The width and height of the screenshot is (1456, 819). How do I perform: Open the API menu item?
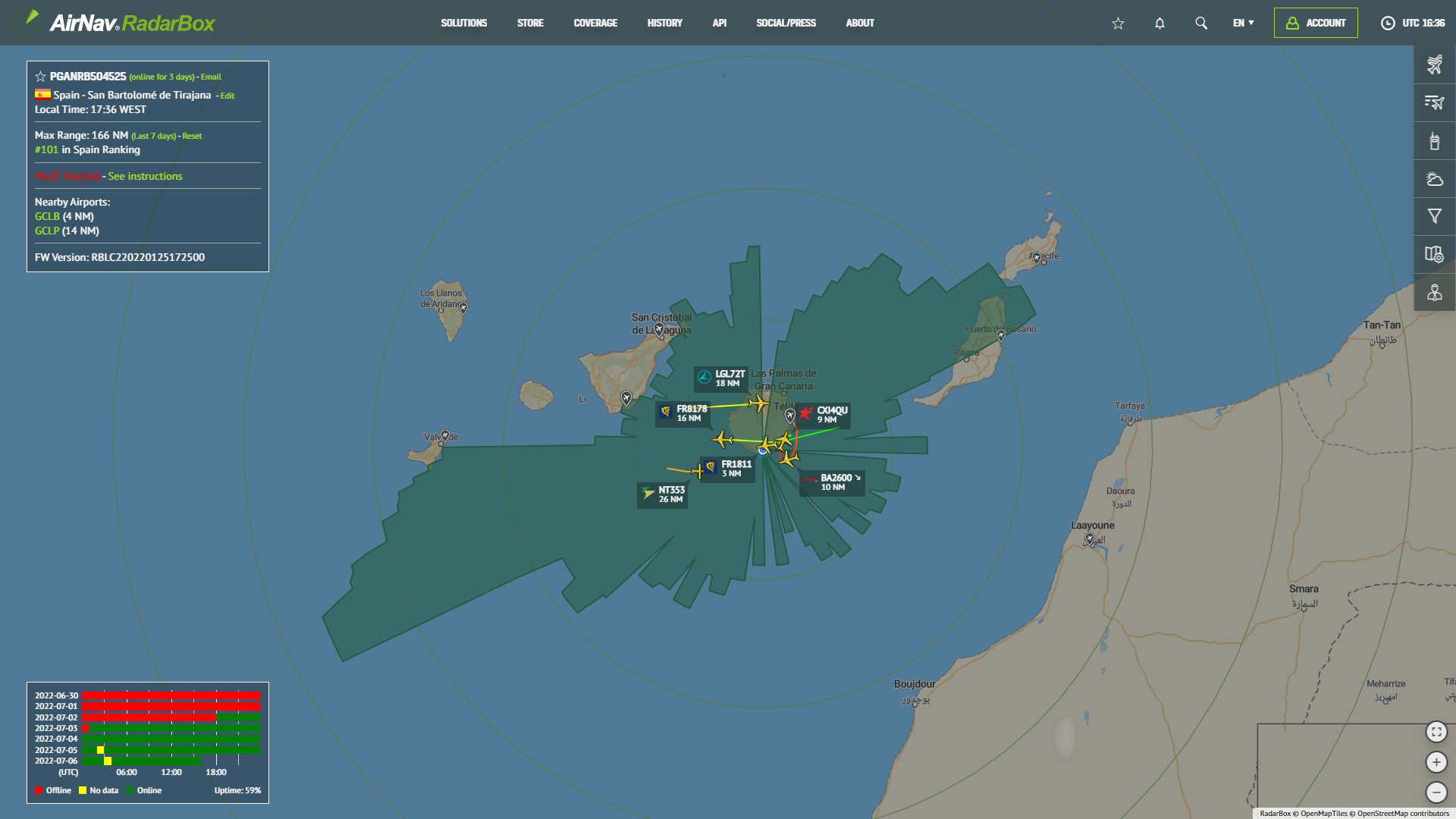coord(720,24)
